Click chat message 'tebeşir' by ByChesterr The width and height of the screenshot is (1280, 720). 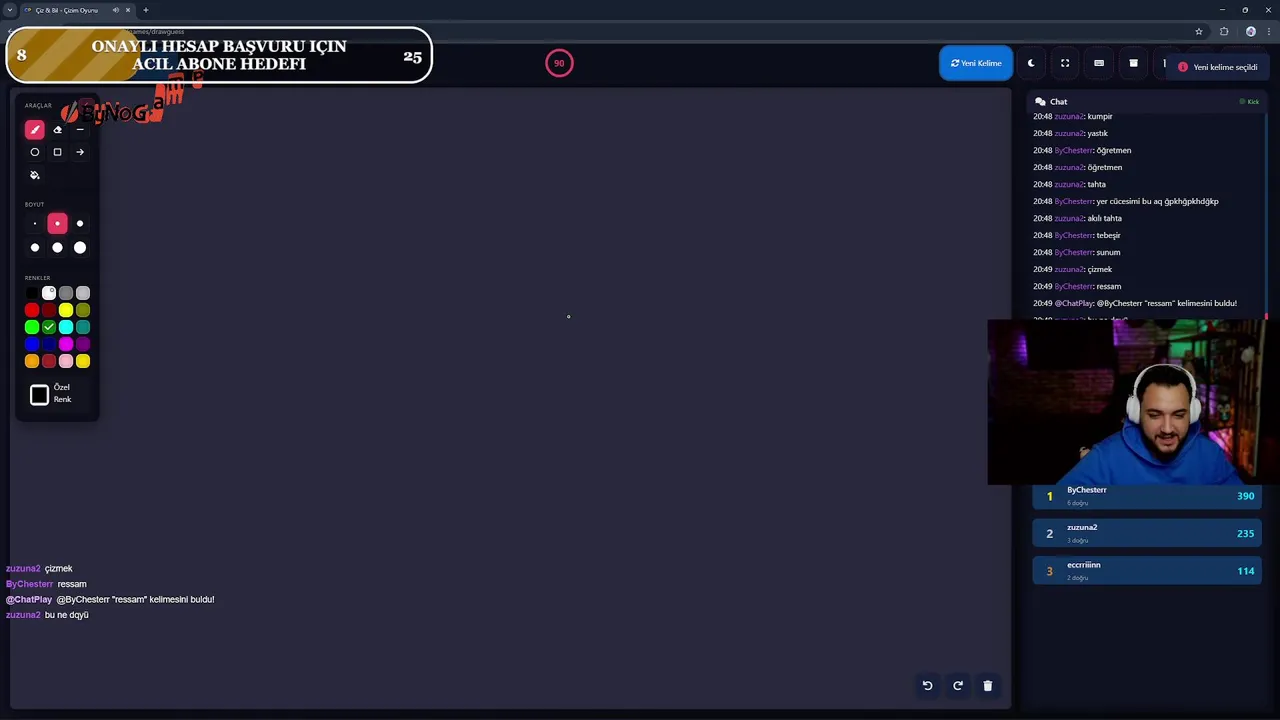[1076, 235]
